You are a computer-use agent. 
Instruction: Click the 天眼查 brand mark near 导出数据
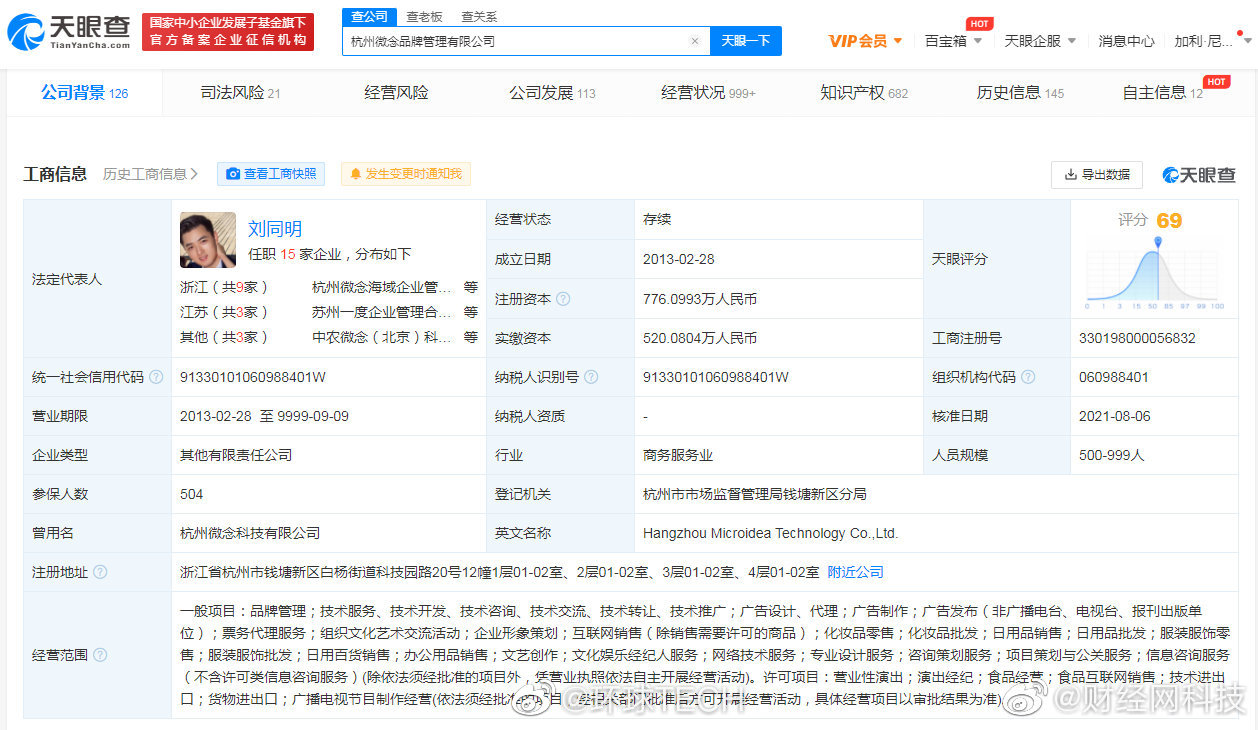point(1198,174)
